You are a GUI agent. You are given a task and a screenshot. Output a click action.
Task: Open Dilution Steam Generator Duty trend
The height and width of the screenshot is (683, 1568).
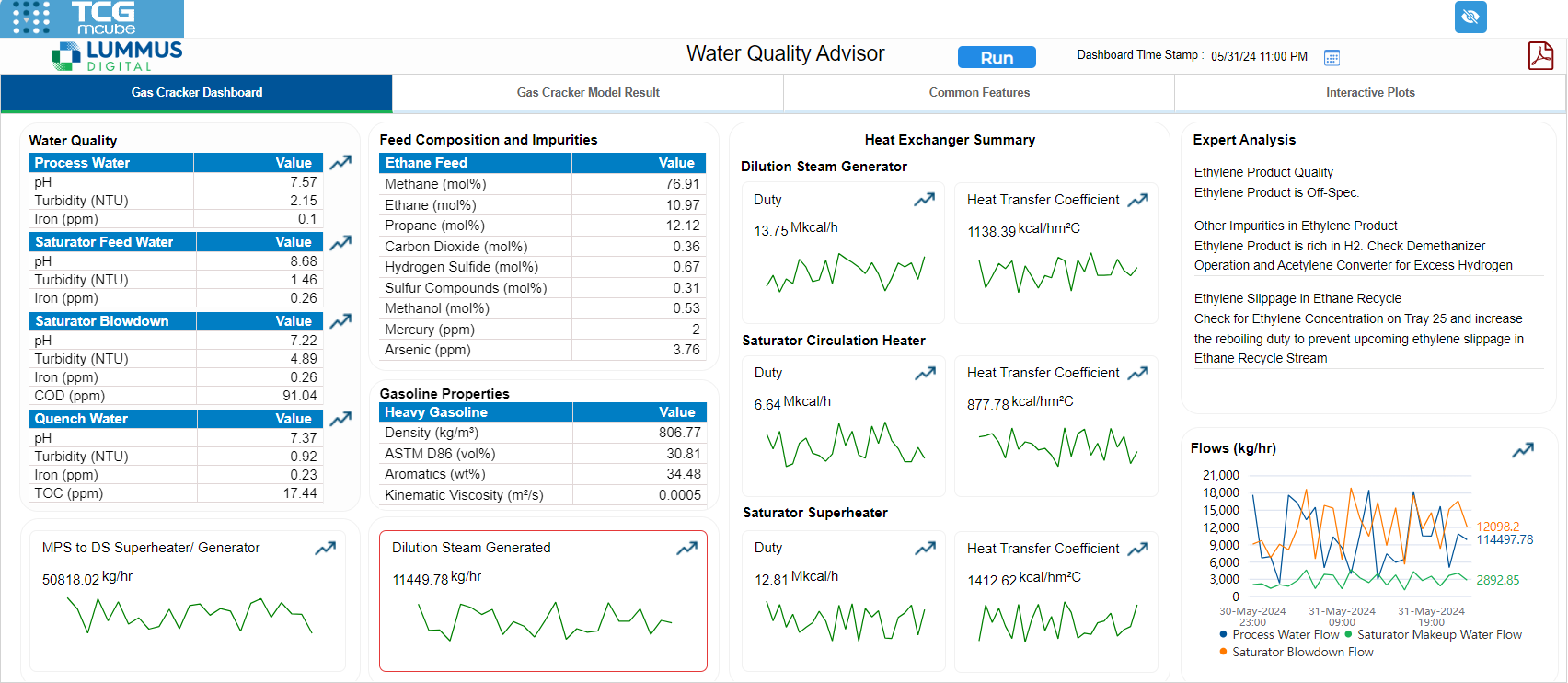click(924, 200)
